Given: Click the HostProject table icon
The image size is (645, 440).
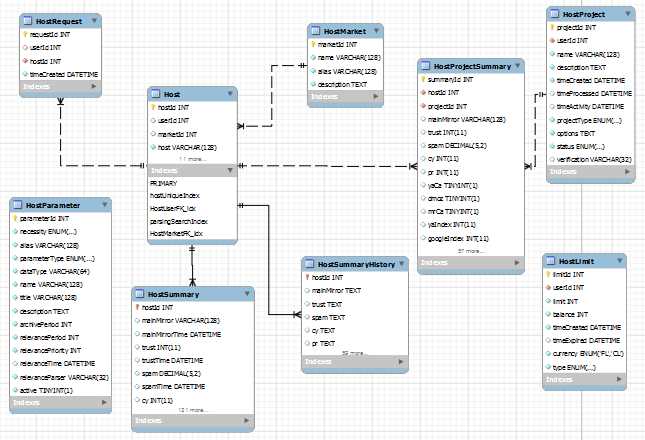Looking at the screenshot, I should click(555, 14).
